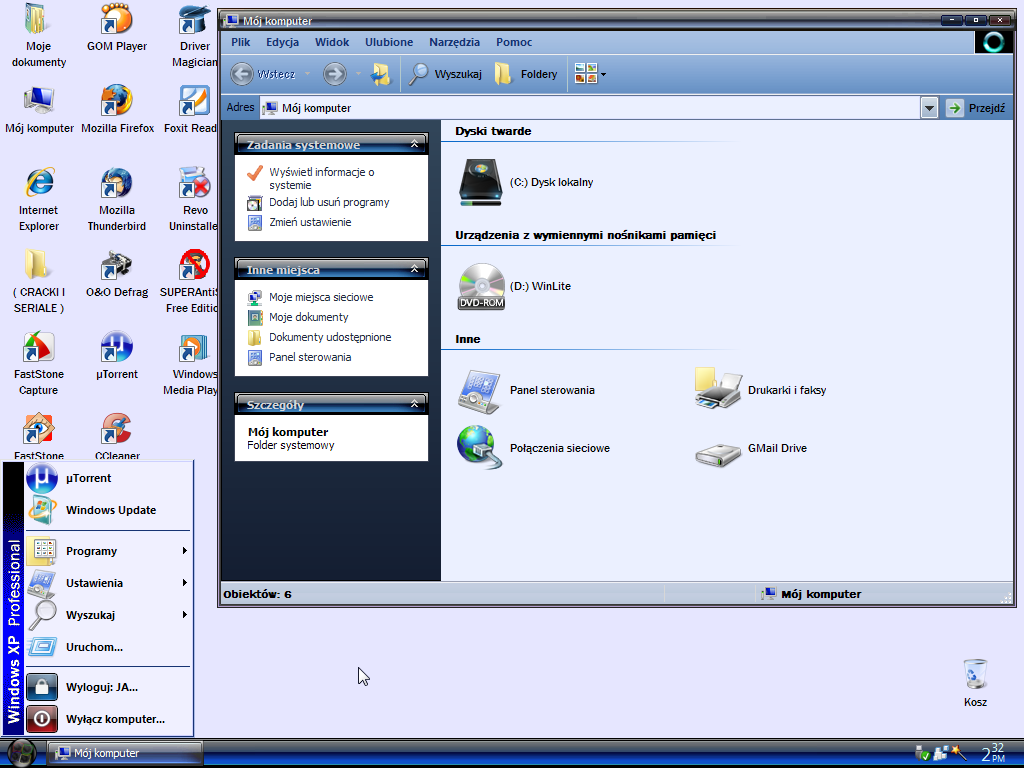The width and height of the screenshot is (1024, 768).
Task: Select the (C:) Dysk lokalny drive icon
Action: point(480,182)
